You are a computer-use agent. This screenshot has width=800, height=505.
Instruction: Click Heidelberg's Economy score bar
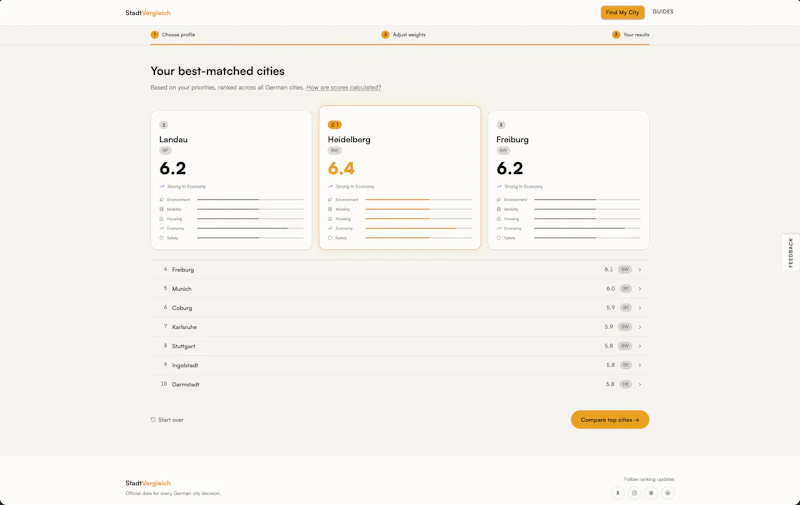click(419, 229)
